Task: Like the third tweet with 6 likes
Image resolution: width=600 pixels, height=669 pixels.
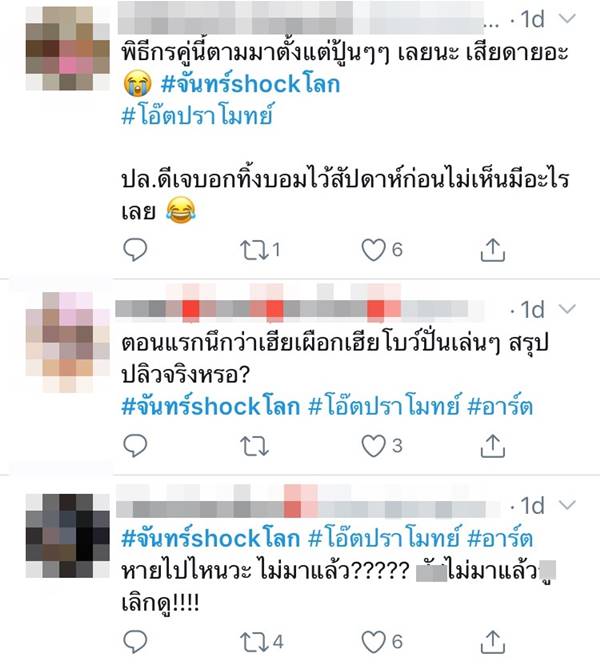Action: (x=373, y=642)
